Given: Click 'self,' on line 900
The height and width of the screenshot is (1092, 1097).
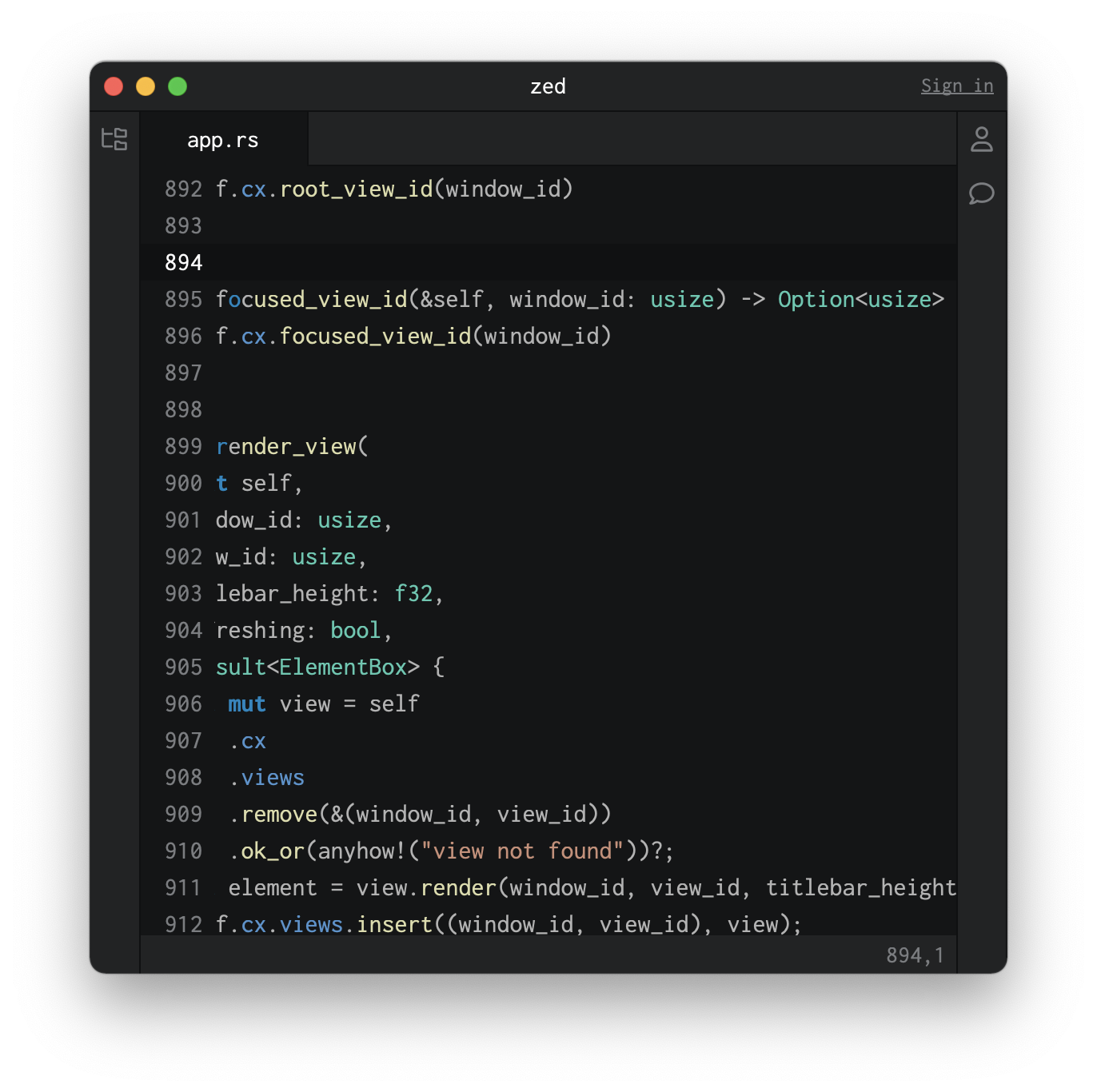Looking at the screenshot, I should pos(272,484).
